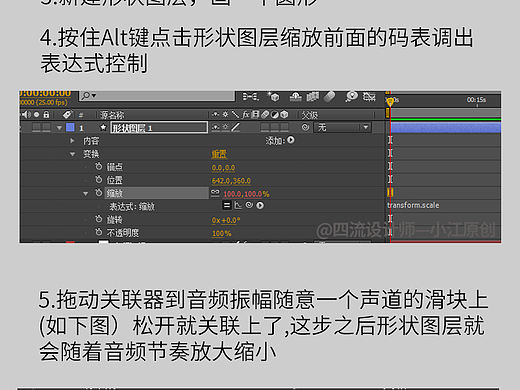Click the Position (位置) stopwatch
The image size is (520, 390).
pos(99,179)
